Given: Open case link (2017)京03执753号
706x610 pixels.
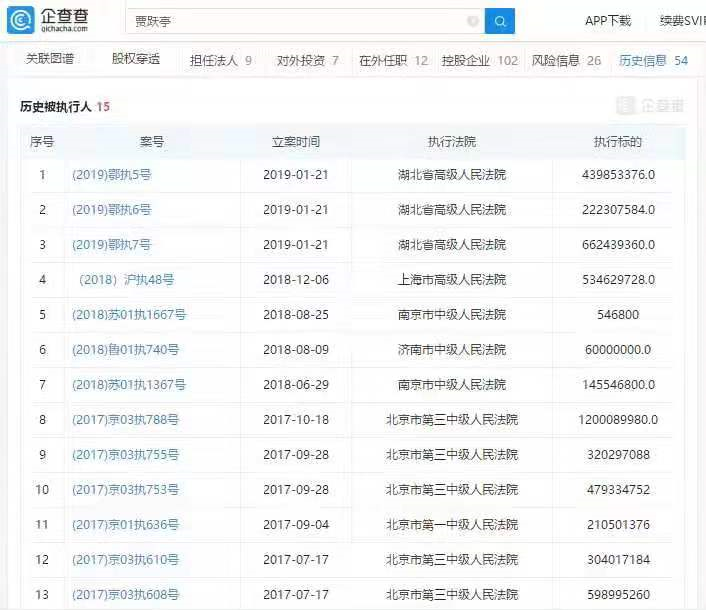Looking at the screenshot, I should (x=126, y=490).
